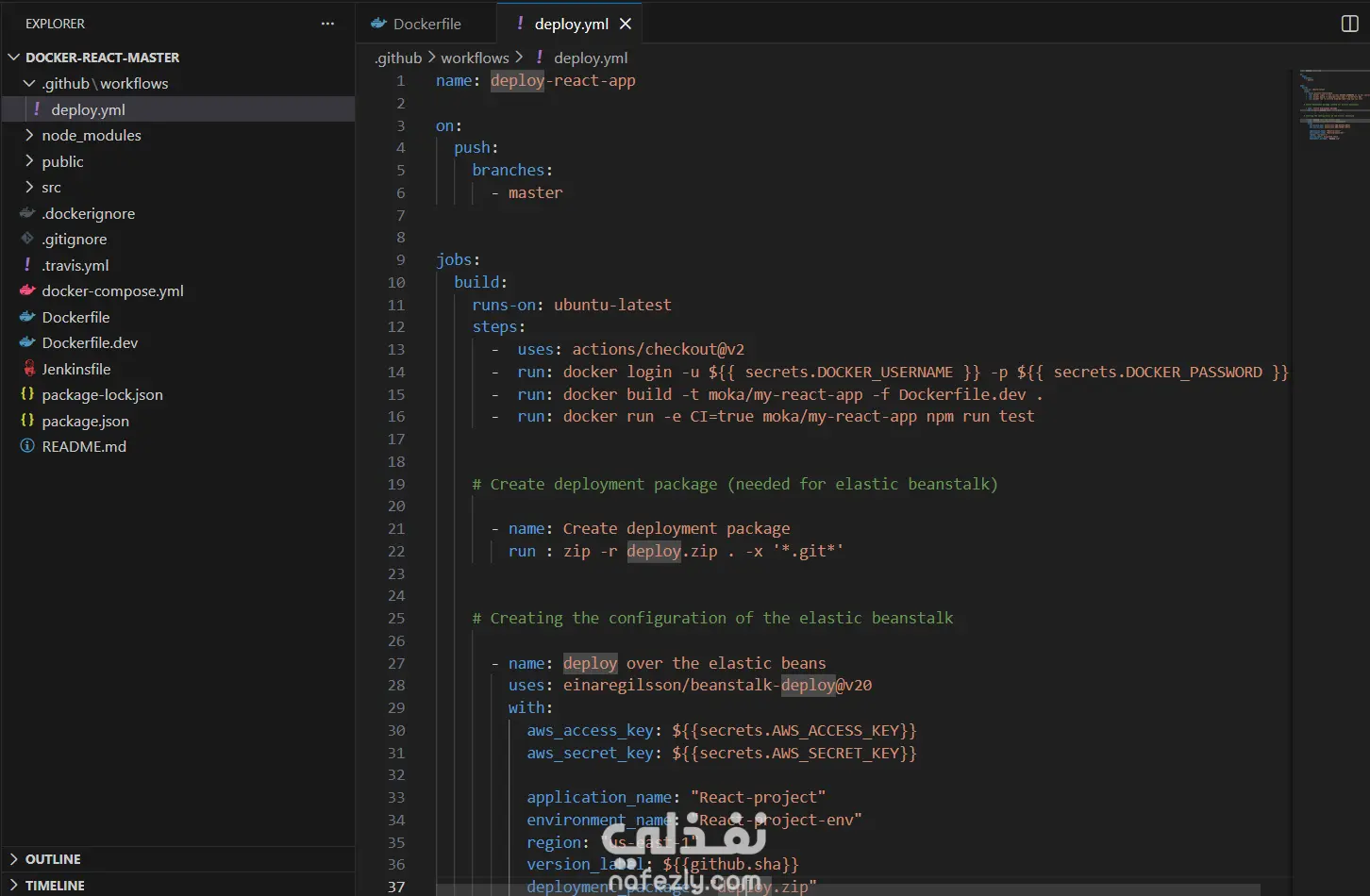Click 'deploy-react-app' name on line 1
Viewport: 1370px width, 896px height.
coord(562,80)
